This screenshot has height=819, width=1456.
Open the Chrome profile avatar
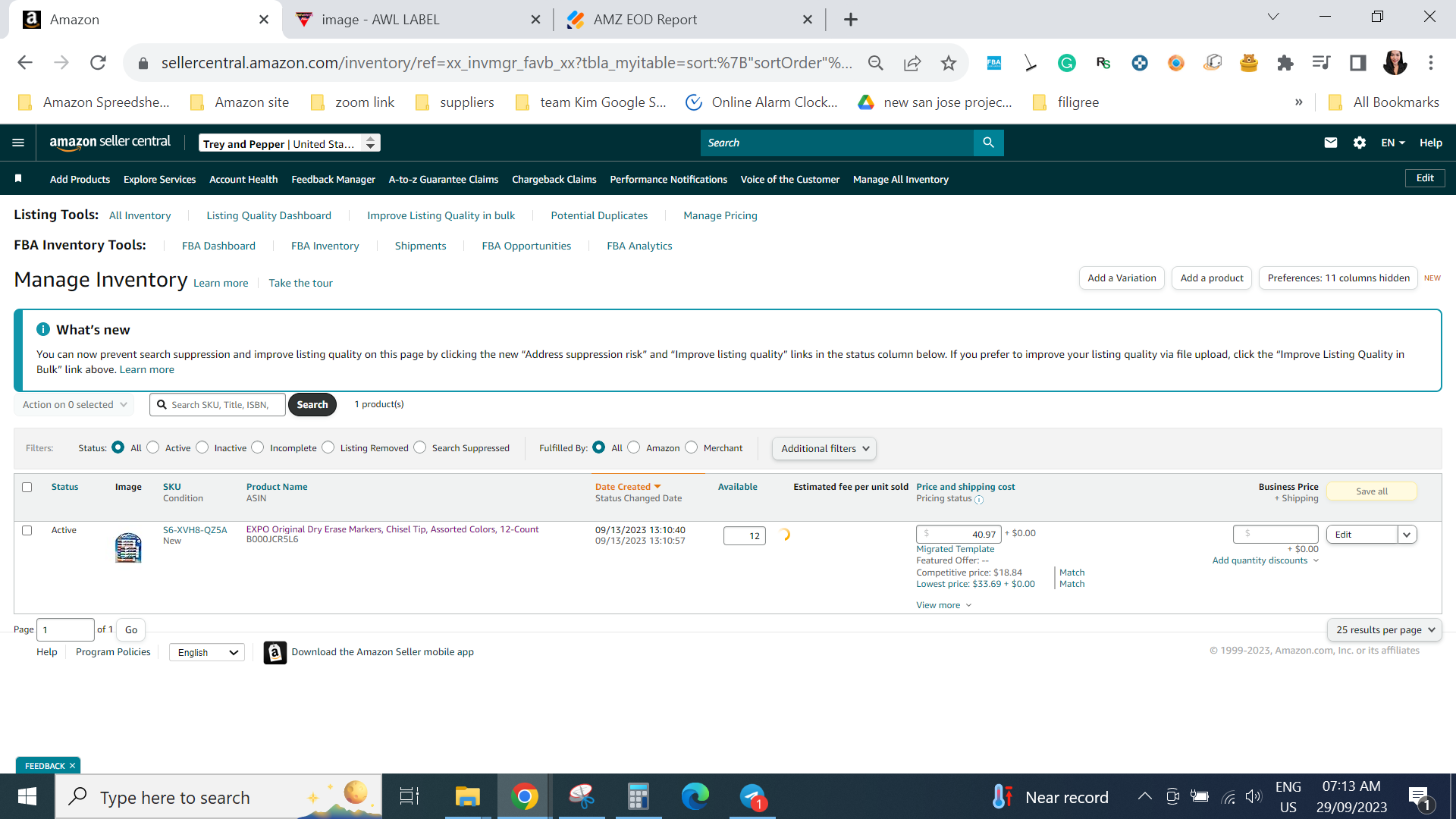coord(1395,63)
